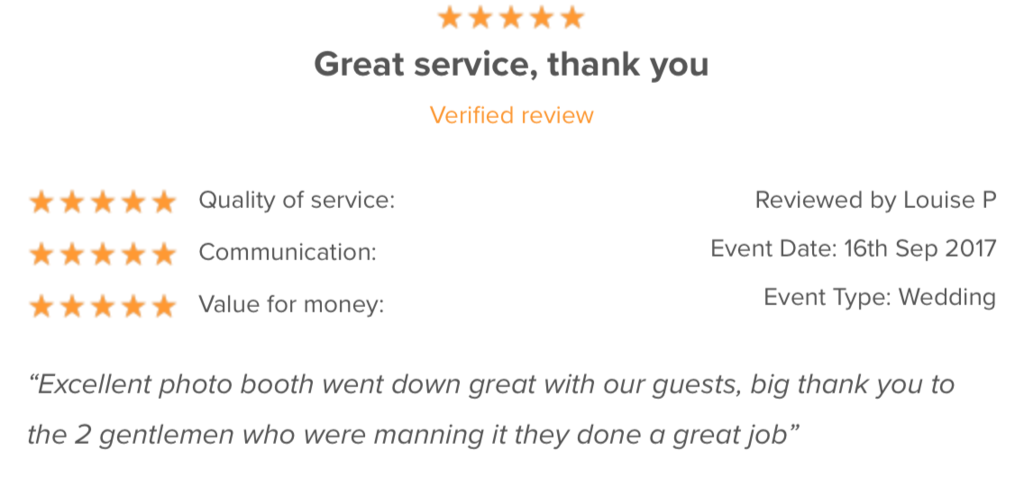Click the first Quality of service star
The image size is (1024, 486).
41,202
